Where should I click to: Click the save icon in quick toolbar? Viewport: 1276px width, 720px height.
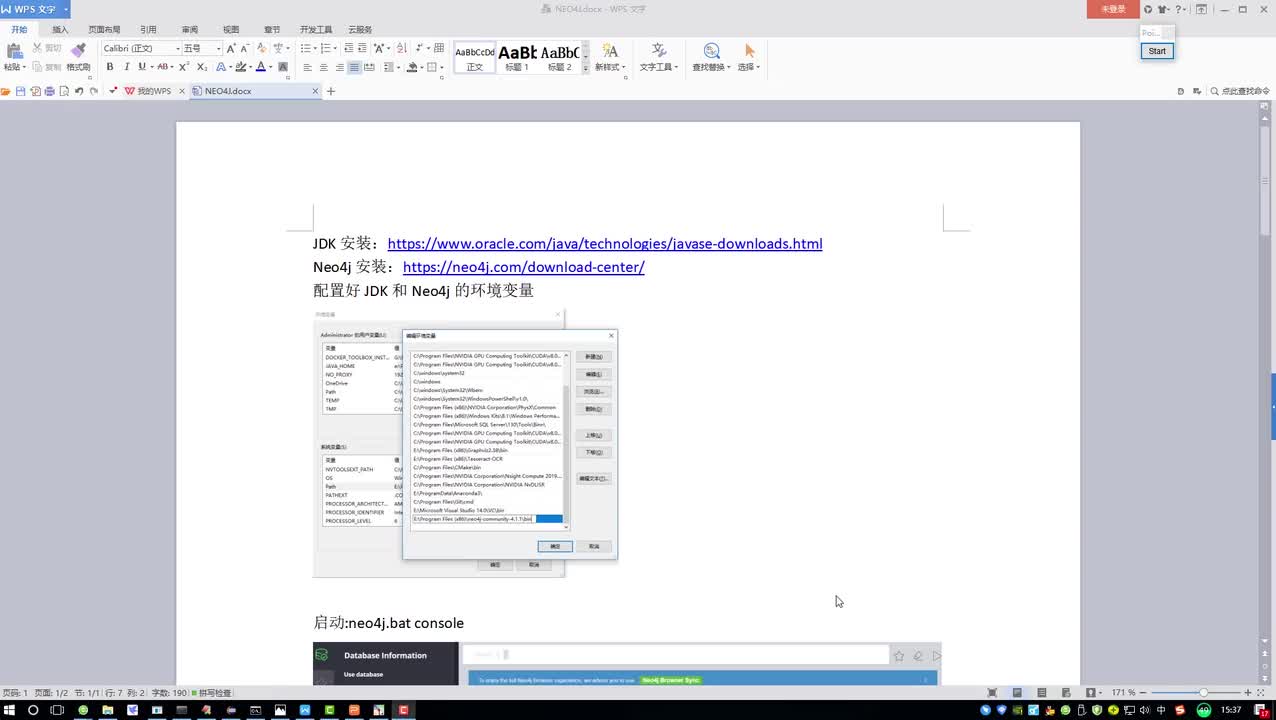20,91
